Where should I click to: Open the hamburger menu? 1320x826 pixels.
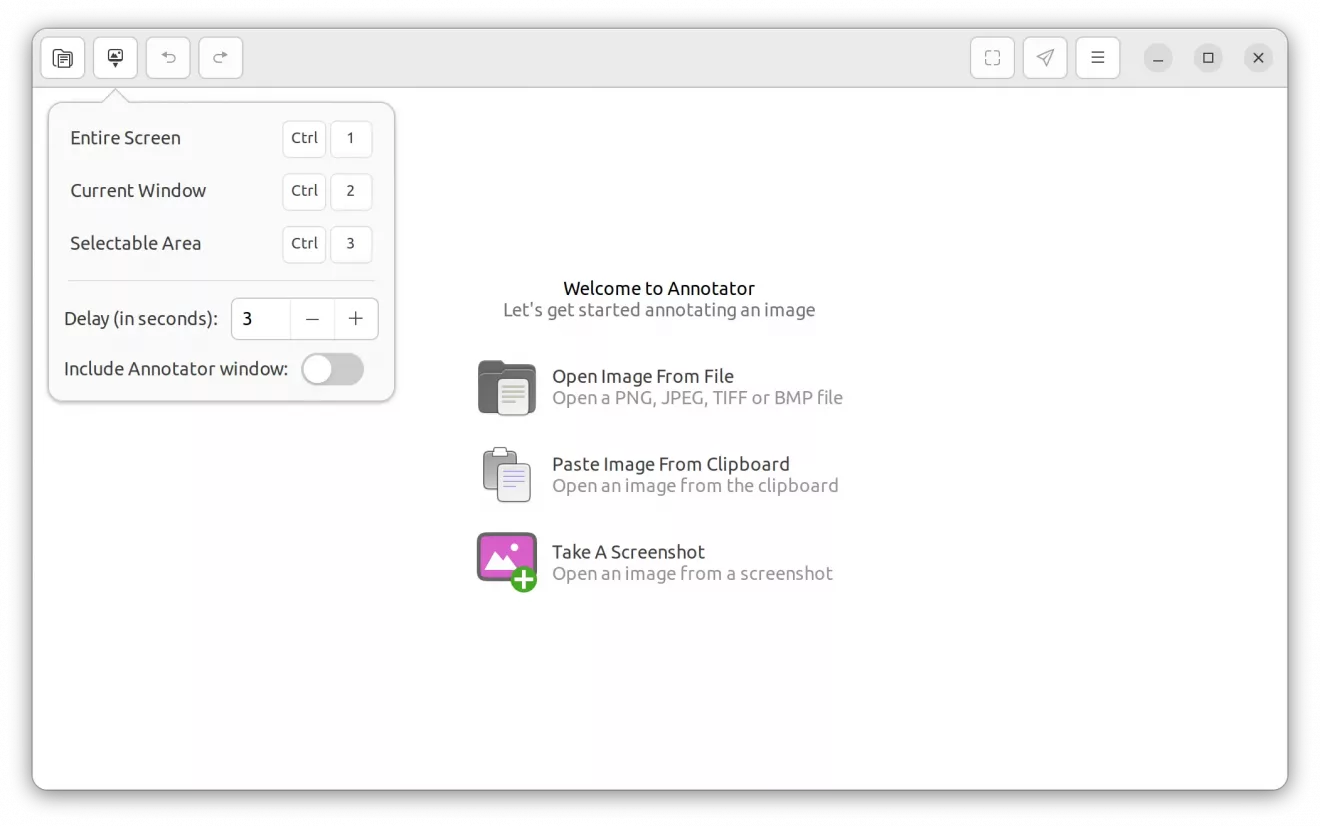pos(1098,58)
